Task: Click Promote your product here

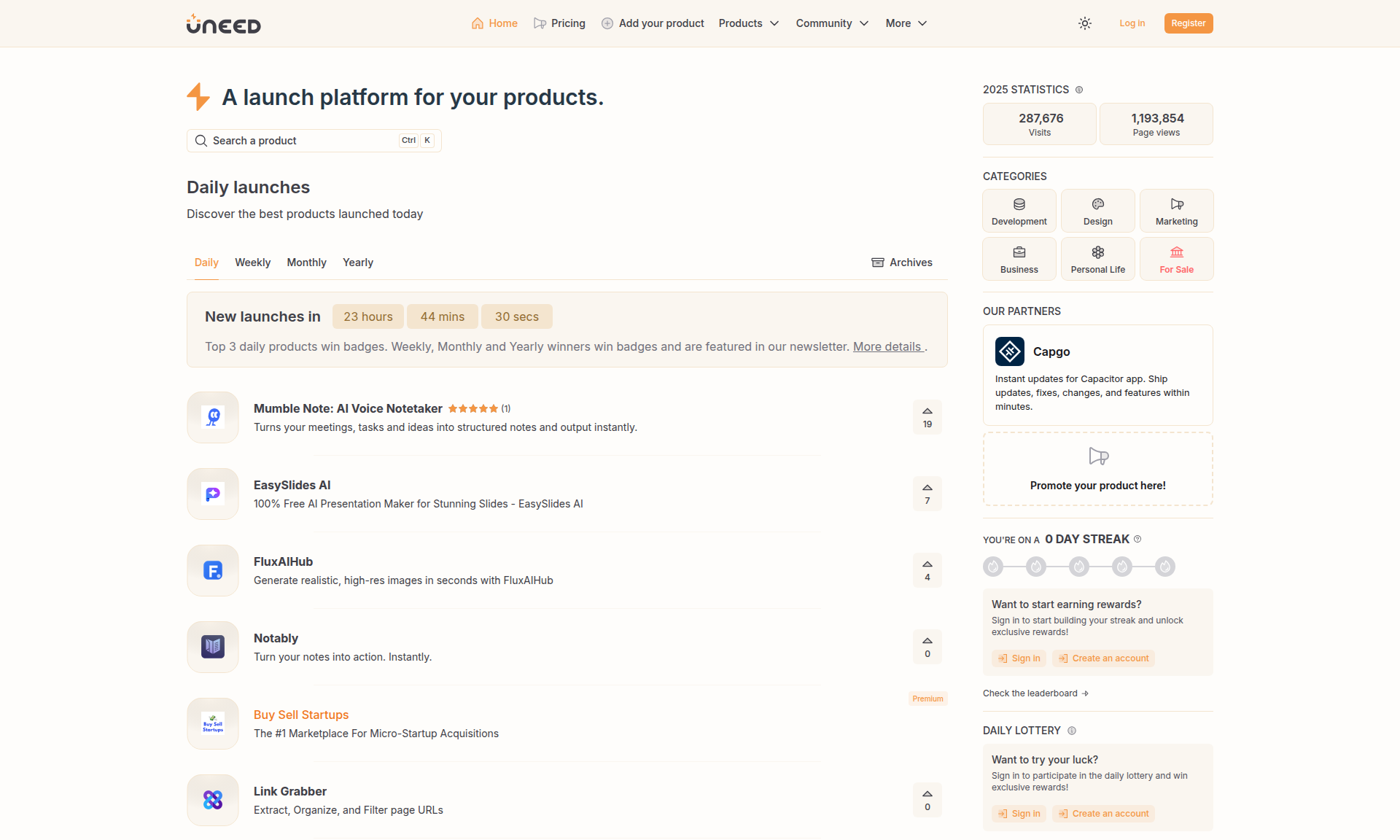Action: [x=1098, y=469]
